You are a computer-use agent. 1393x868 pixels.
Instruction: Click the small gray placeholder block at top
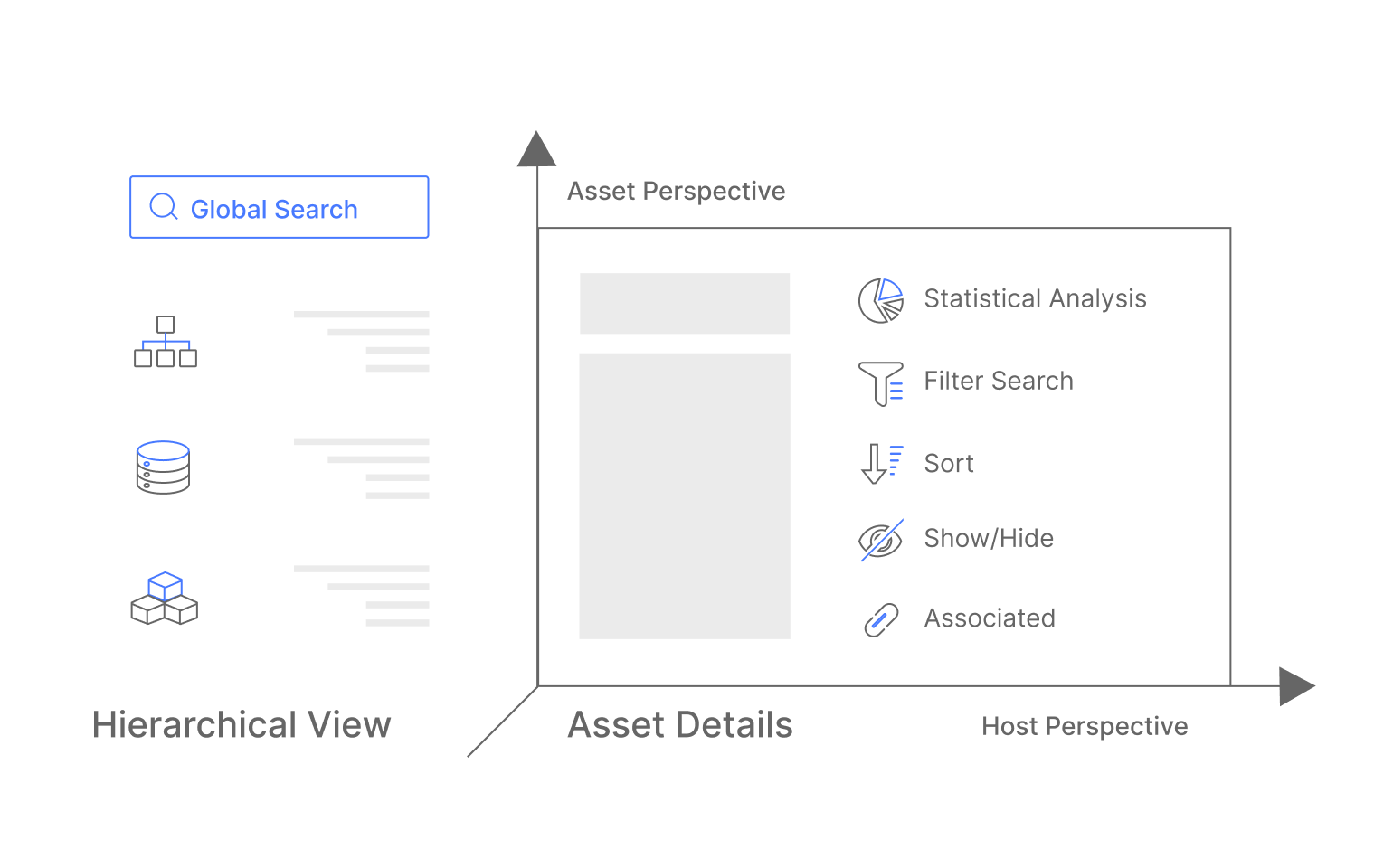[x=685, y=304]
